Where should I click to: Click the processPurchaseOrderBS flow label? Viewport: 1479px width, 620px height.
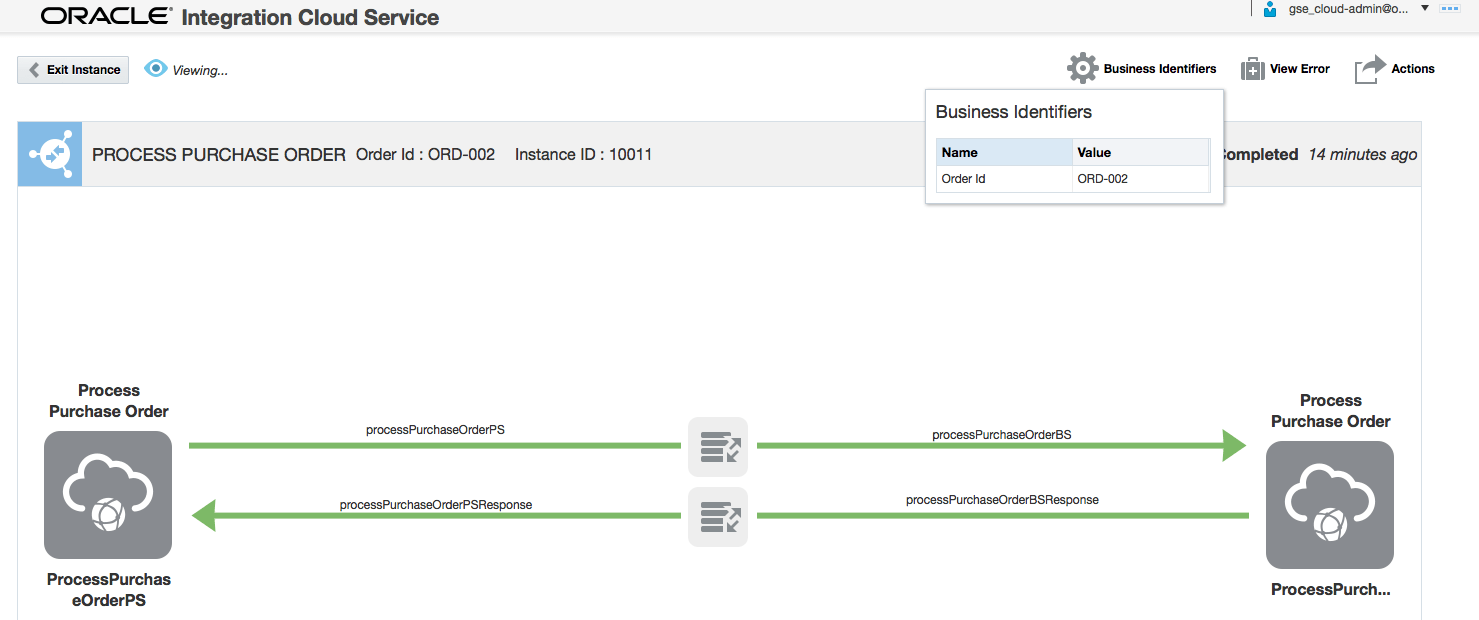[x=1002, y=435]
